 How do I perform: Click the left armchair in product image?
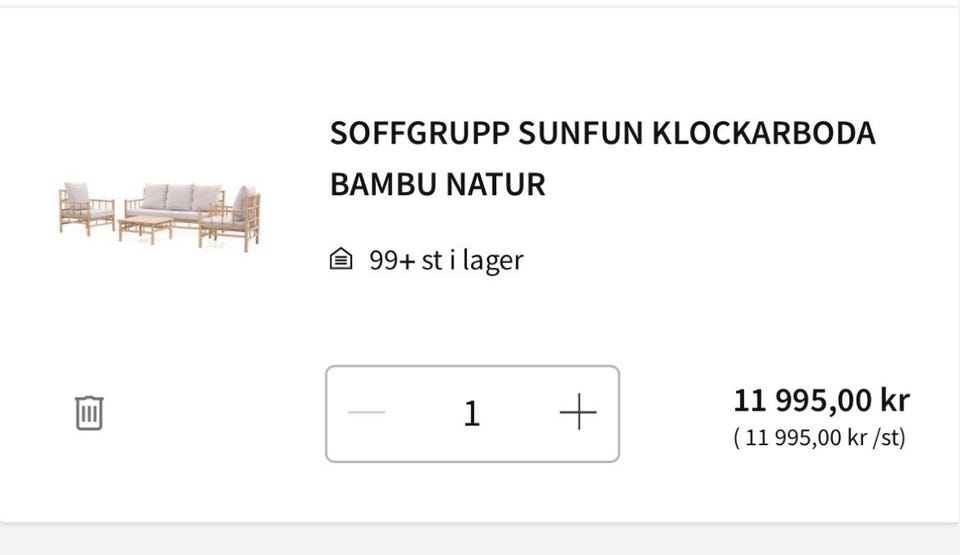[x=82, y=208]
